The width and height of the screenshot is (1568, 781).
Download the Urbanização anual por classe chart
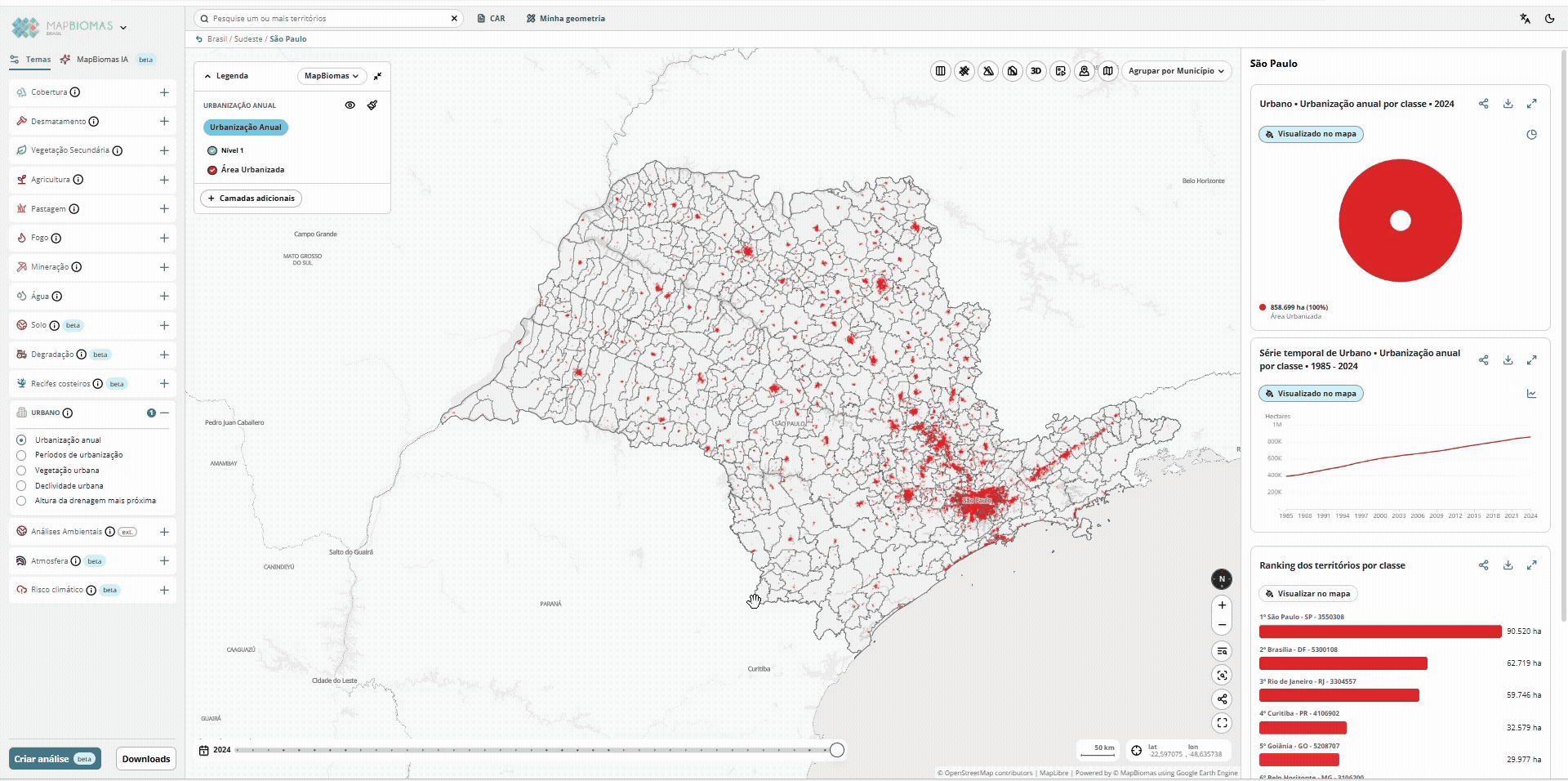[1508, 104]
